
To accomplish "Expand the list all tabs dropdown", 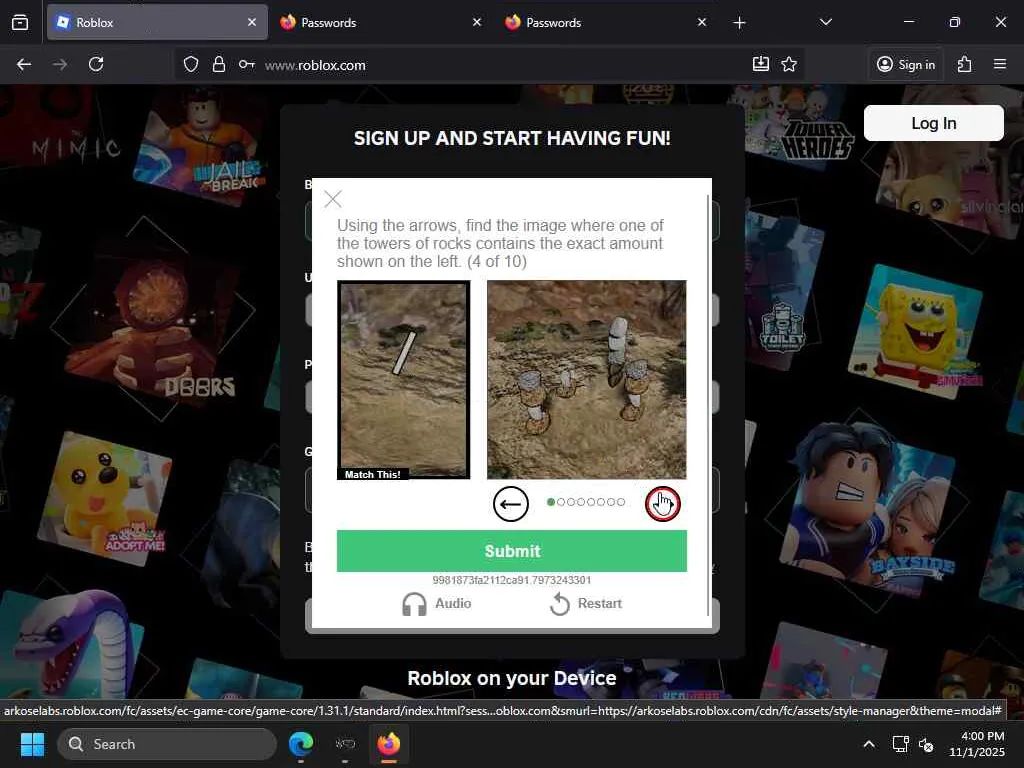I will (x=825, y=22).
